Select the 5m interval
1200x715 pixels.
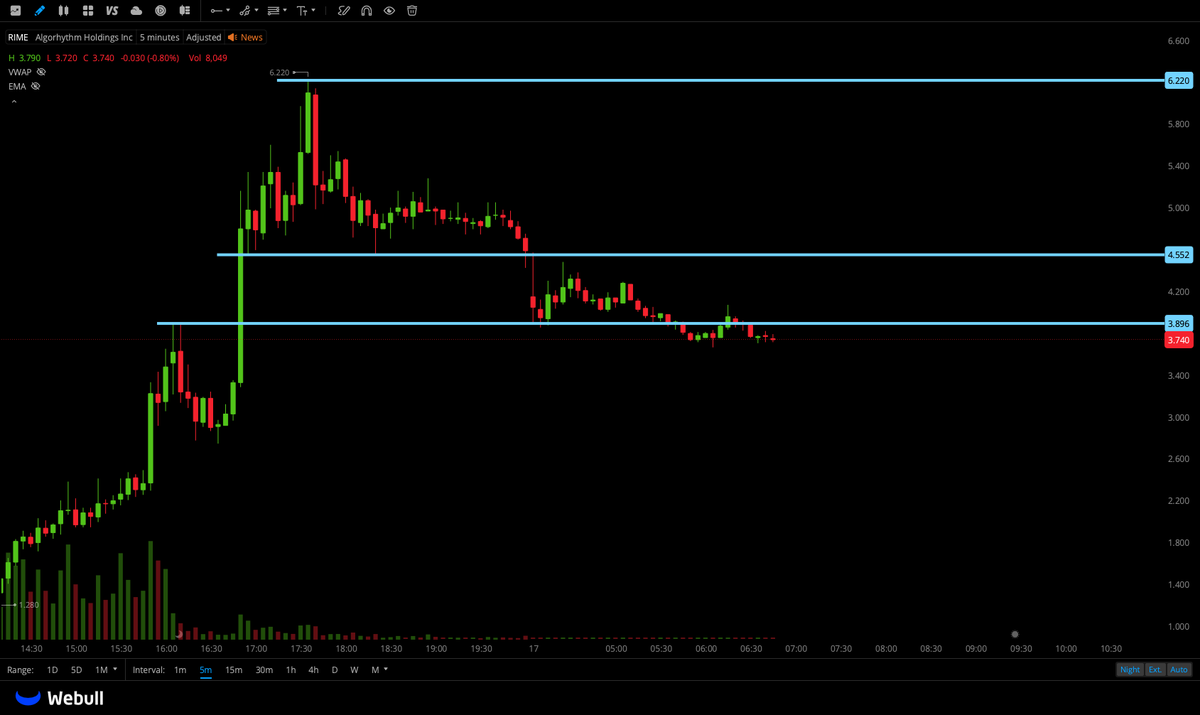point(206,669)
